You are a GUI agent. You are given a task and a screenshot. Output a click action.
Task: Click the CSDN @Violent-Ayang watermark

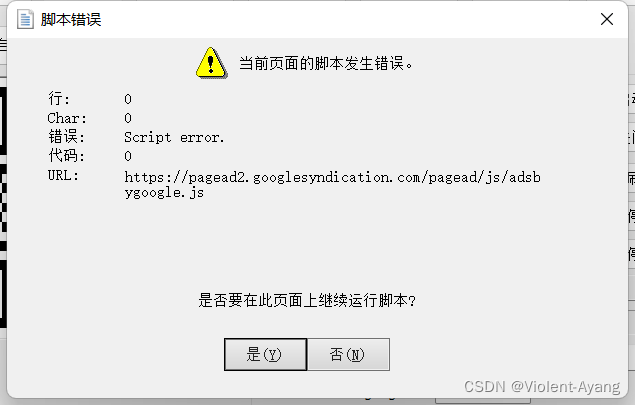(x=542, y=387)
